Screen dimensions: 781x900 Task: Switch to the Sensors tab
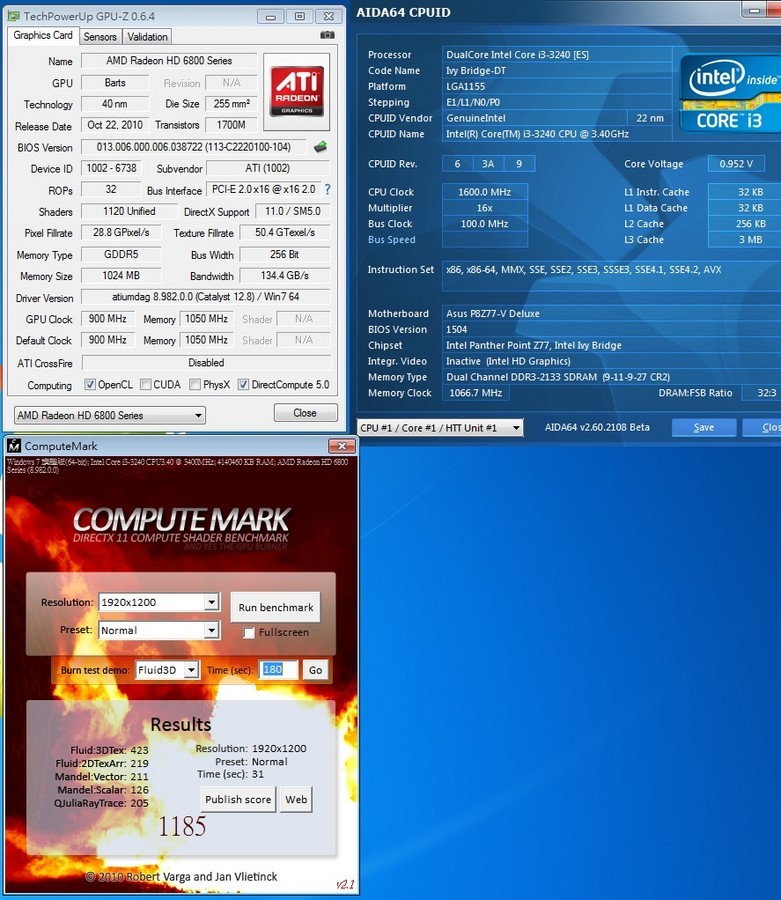click(100, 36)
